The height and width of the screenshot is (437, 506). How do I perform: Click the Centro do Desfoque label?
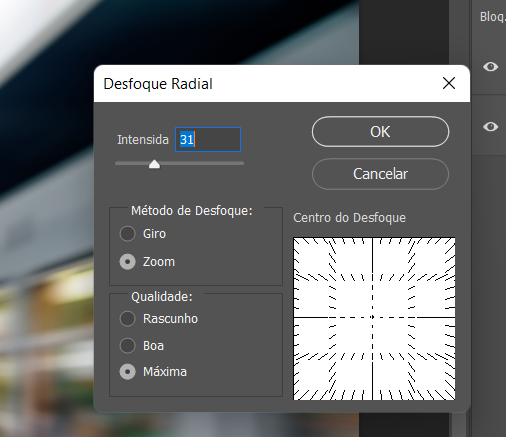(349, 218)
